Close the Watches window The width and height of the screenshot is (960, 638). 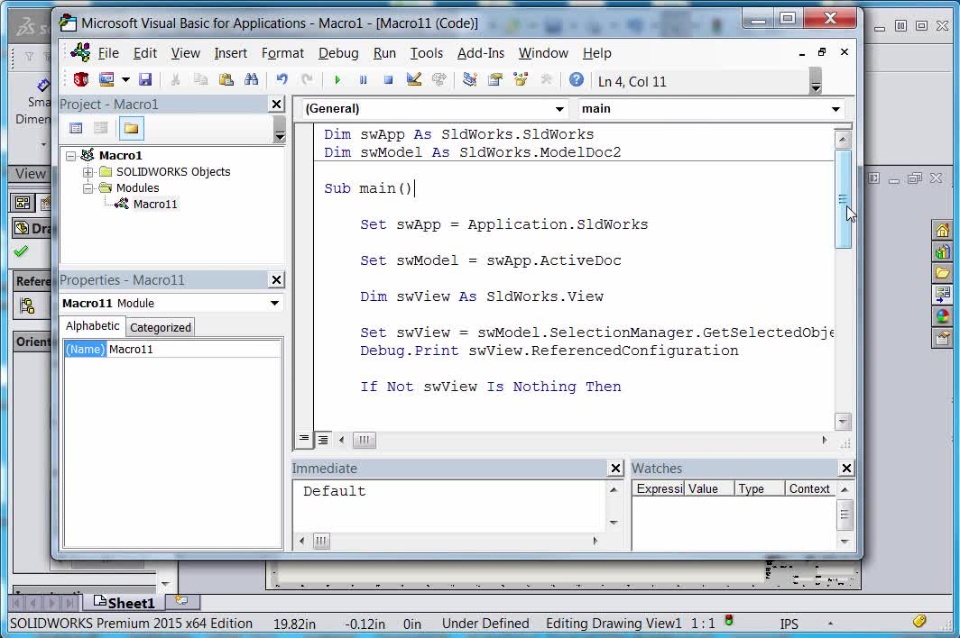click(x=846, y=468)
